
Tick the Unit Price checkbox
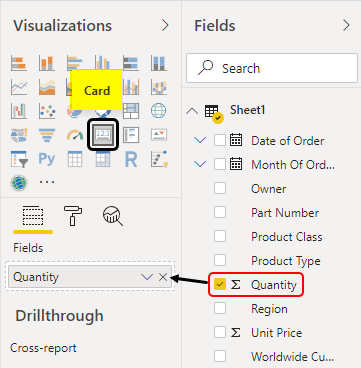[x=220, y=332]
